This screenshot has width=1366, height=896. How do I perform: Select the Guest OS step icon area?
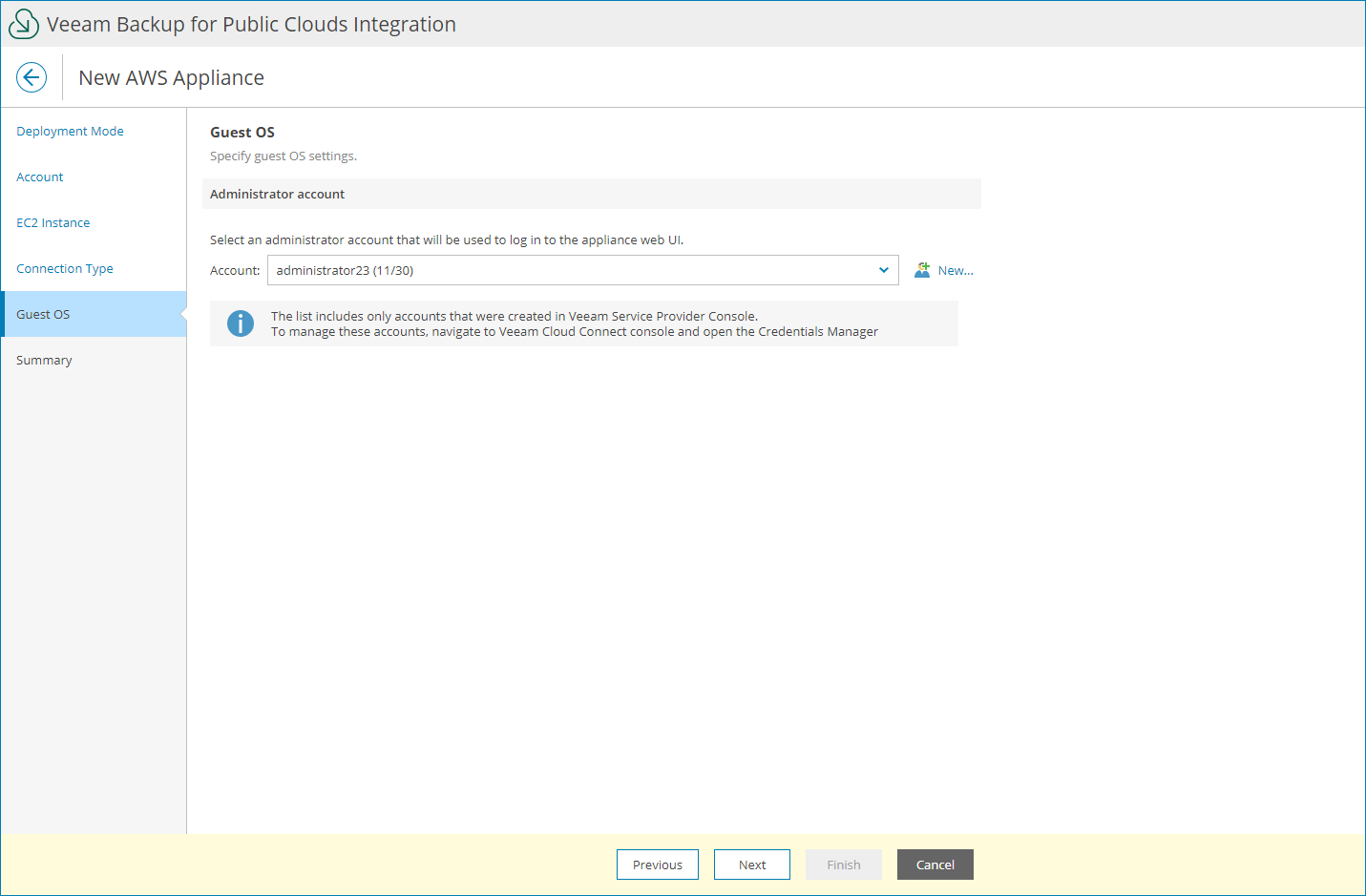click(42, 314)
